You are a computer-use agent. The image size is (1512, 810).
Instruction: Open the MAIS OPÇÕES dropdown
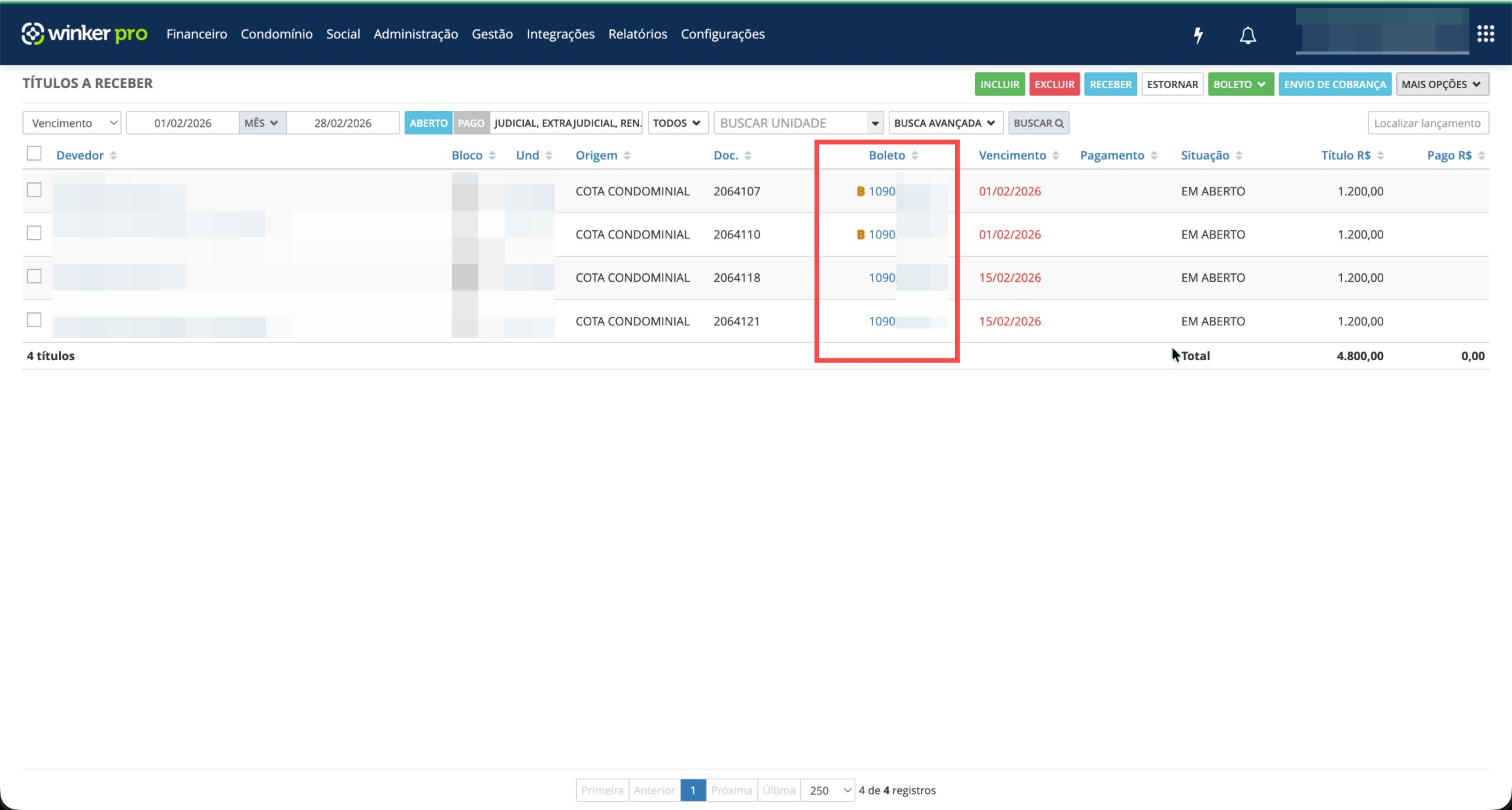click(x=1442, y=84)
